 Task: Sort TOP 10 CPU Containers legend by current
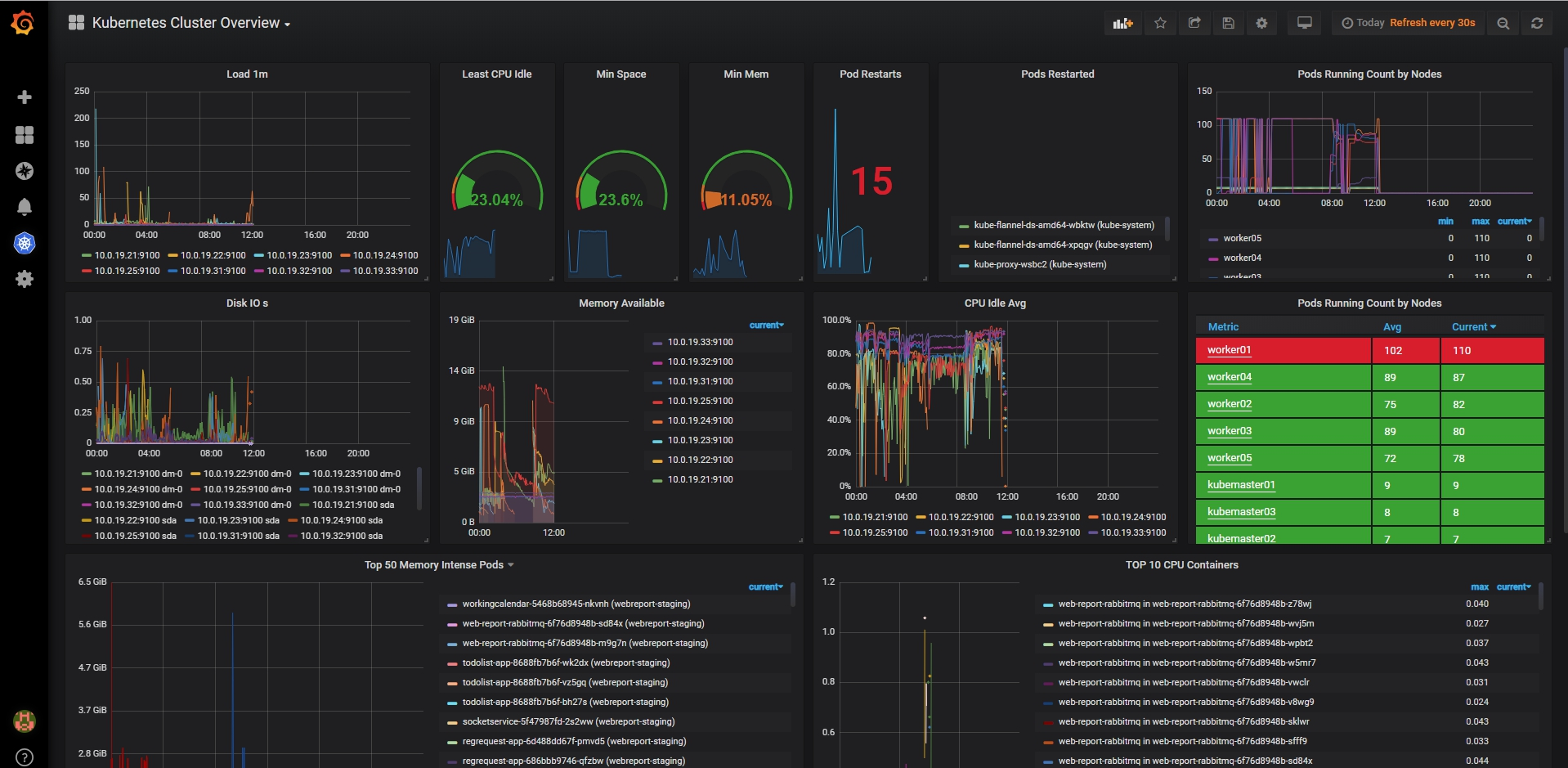click(1513, 587)
